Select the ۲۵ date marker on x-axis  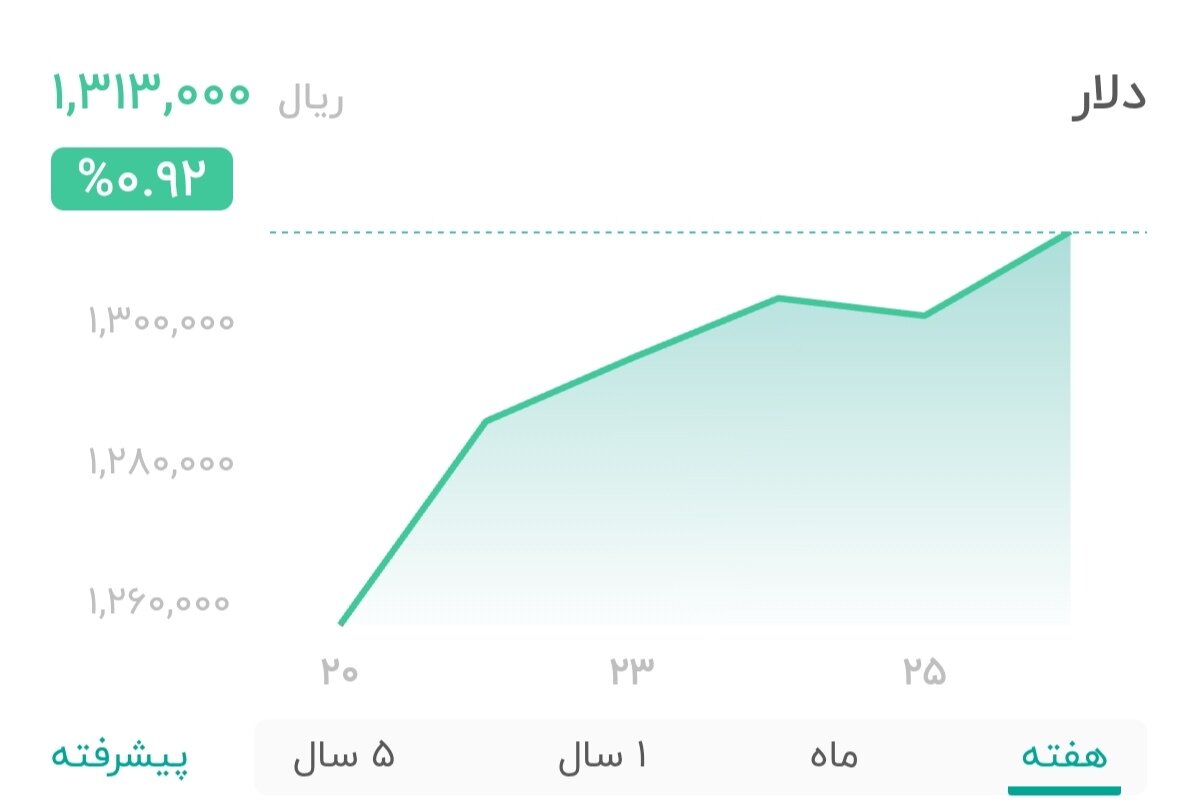[x=926, y=673]
